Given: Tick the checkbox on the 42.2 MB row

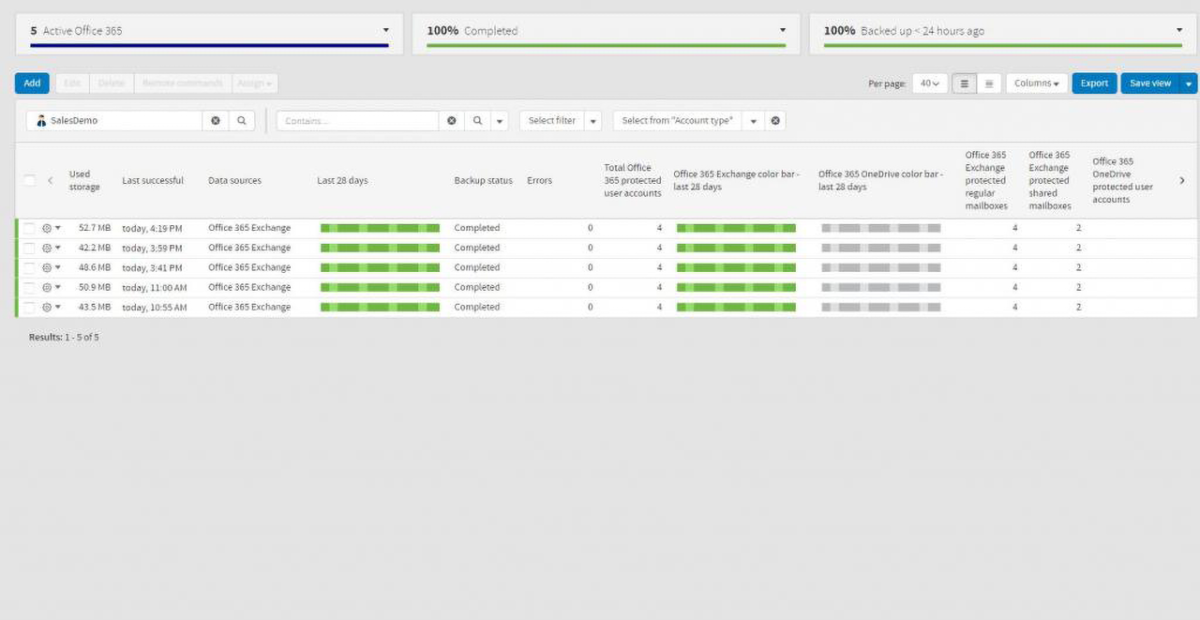Looking at the screenshot, I should click(27, 248).
